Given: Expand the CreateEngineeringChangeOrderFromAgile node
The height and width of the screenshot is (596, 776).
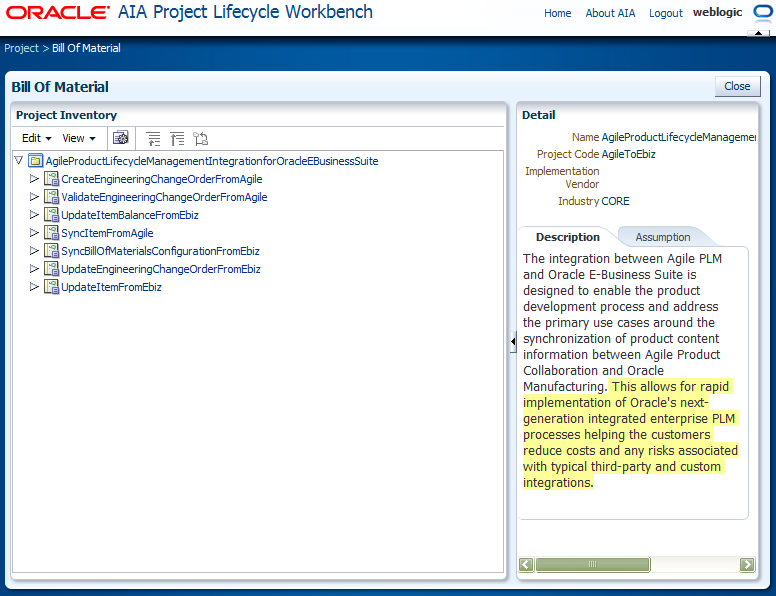Looking at the screenshot, I should (34, 179).
